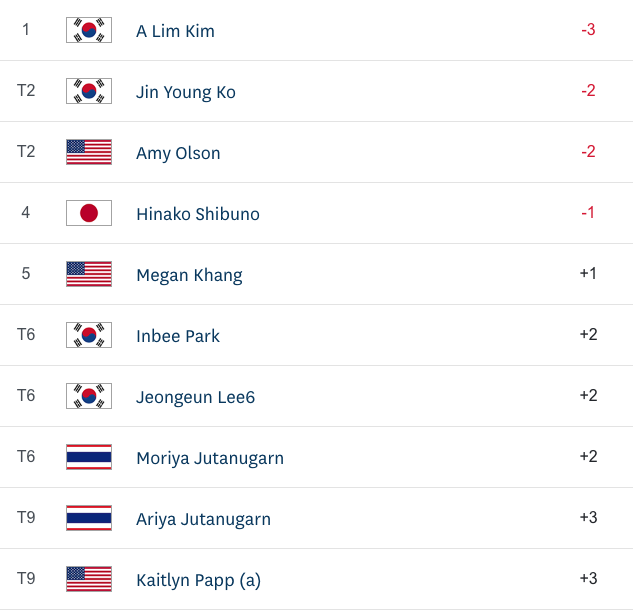
Task: Open Inbee Park player page
Action: click(178, 336)
